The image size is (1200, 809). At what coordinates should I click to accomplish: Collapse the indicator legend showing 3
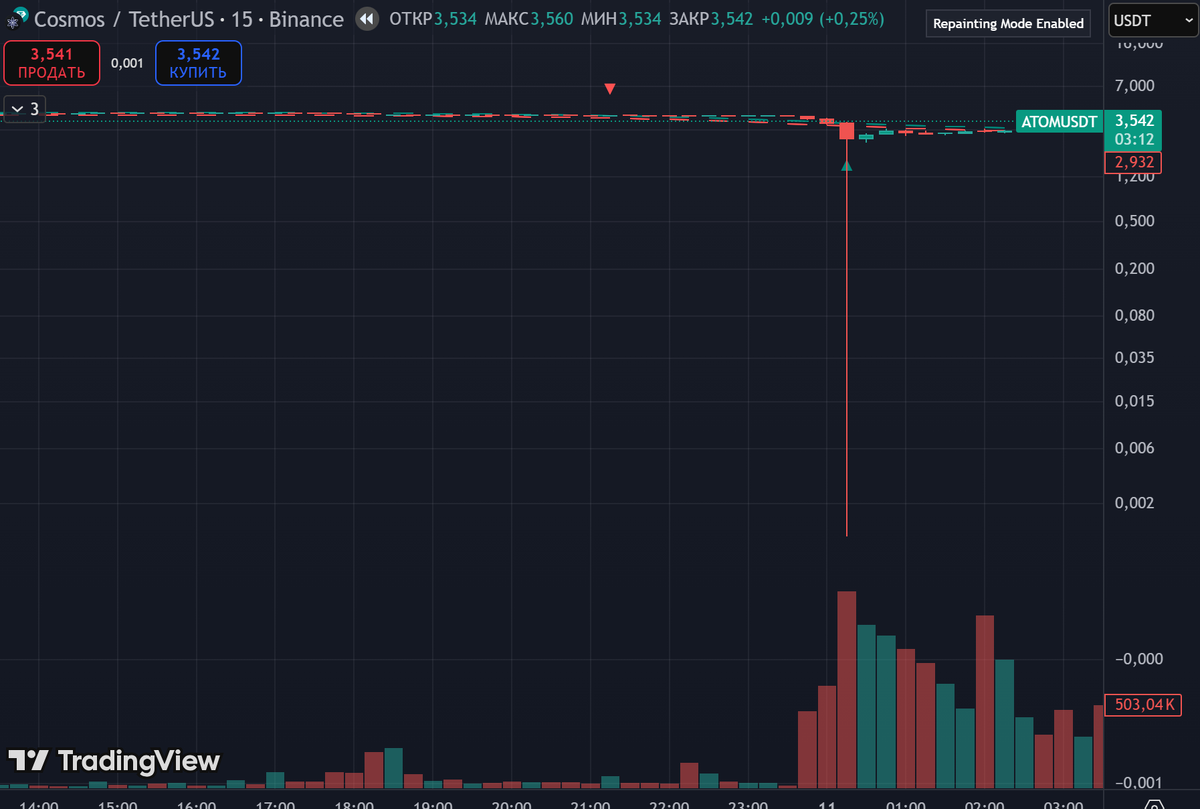point(25,109)
